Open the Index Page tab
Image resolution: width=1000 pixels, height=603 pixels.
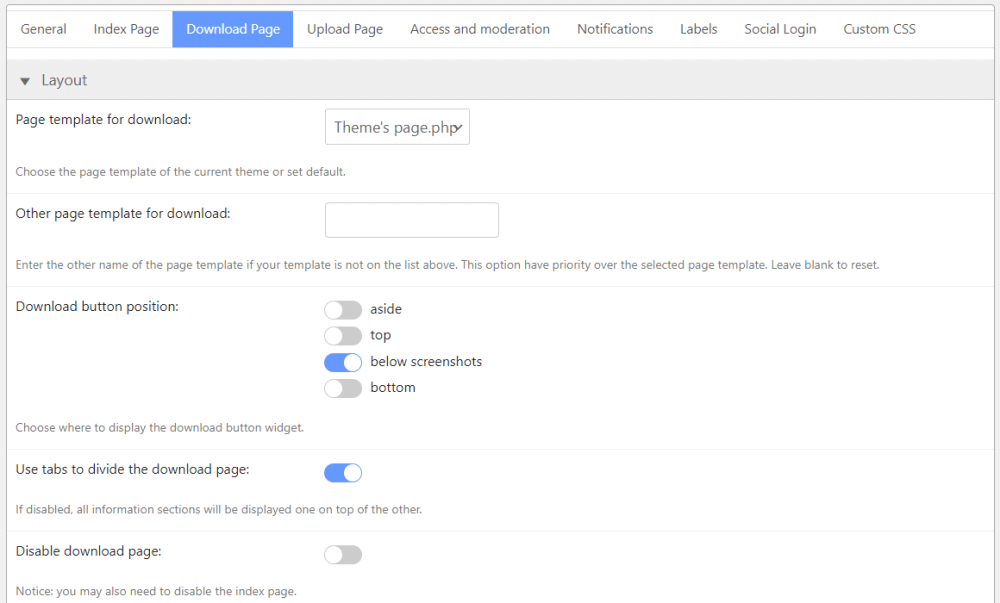click(x=126, y=29)
